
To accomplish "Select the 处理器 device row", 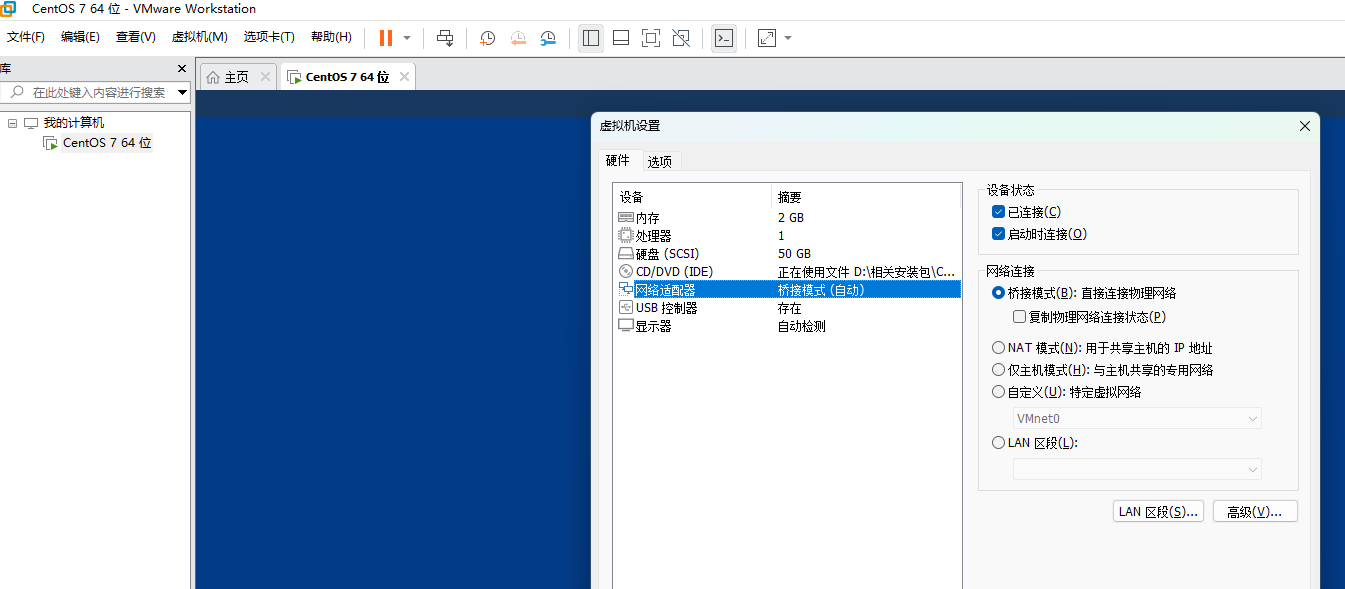I will tap(788, 236).
